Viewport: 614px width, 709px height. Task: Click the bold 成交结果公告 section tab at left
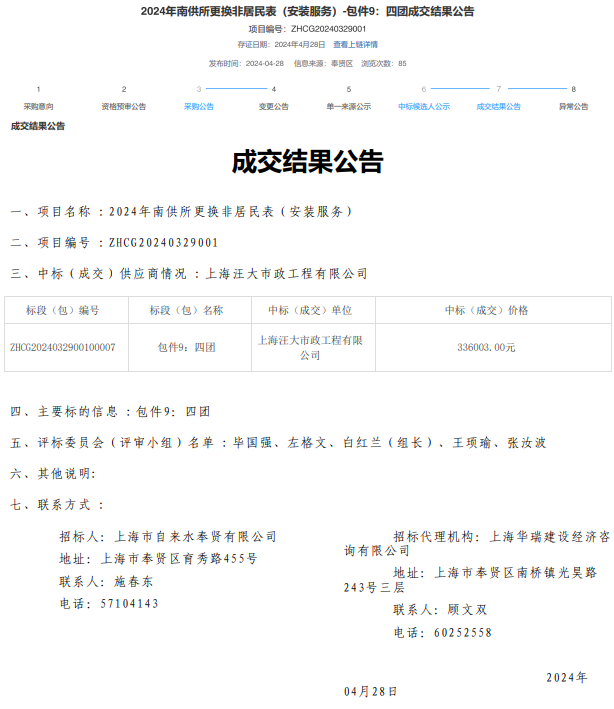[x=38, y=126]
